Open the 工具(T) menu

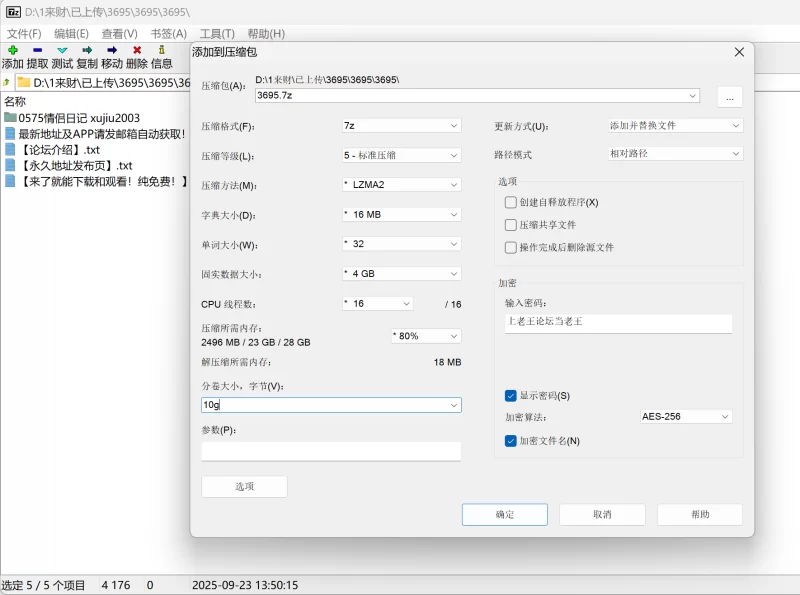click(217, 34)
